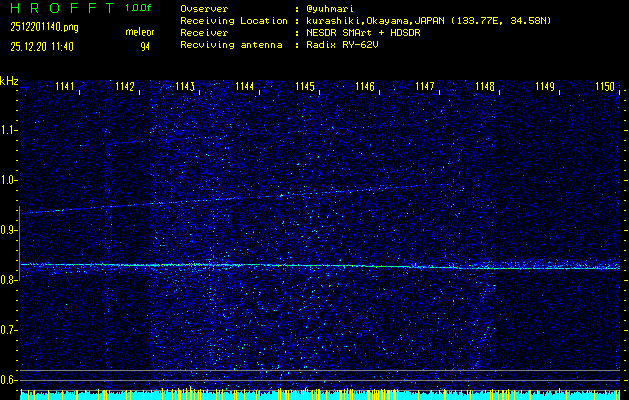629x400 pixels.
Task: Click the cyan signal level bar at bottom
Action: [x=314, y=396]
